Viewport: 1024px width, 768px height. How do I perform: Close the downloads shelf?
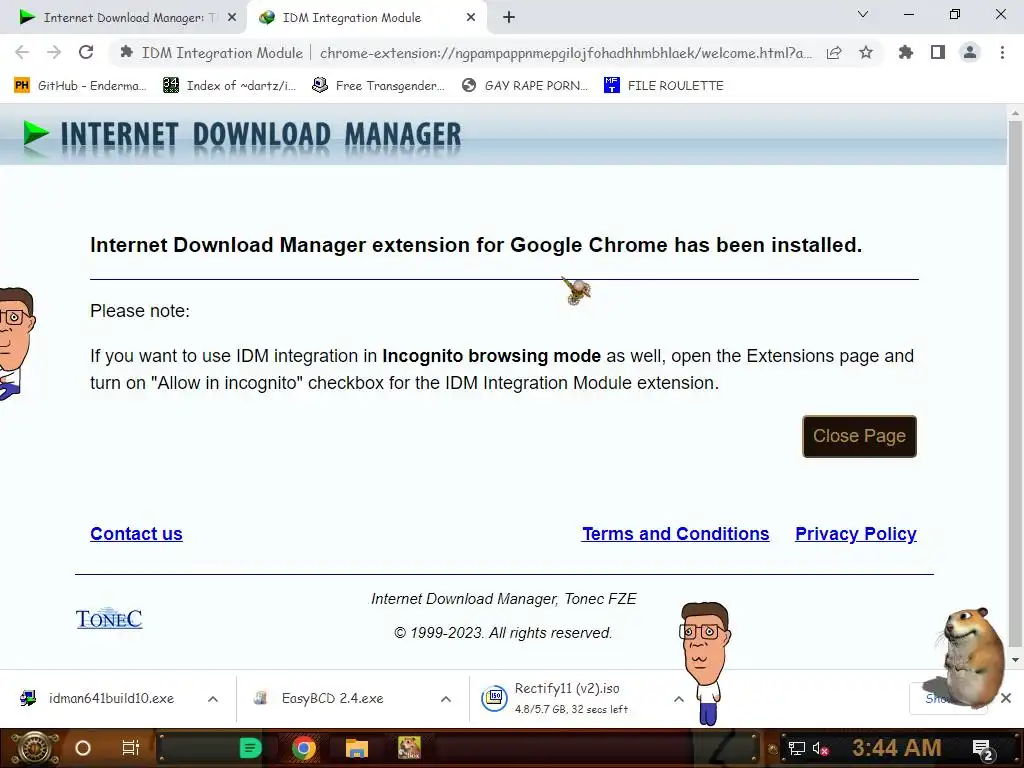pyautogui.click(x=1006, y=698)
